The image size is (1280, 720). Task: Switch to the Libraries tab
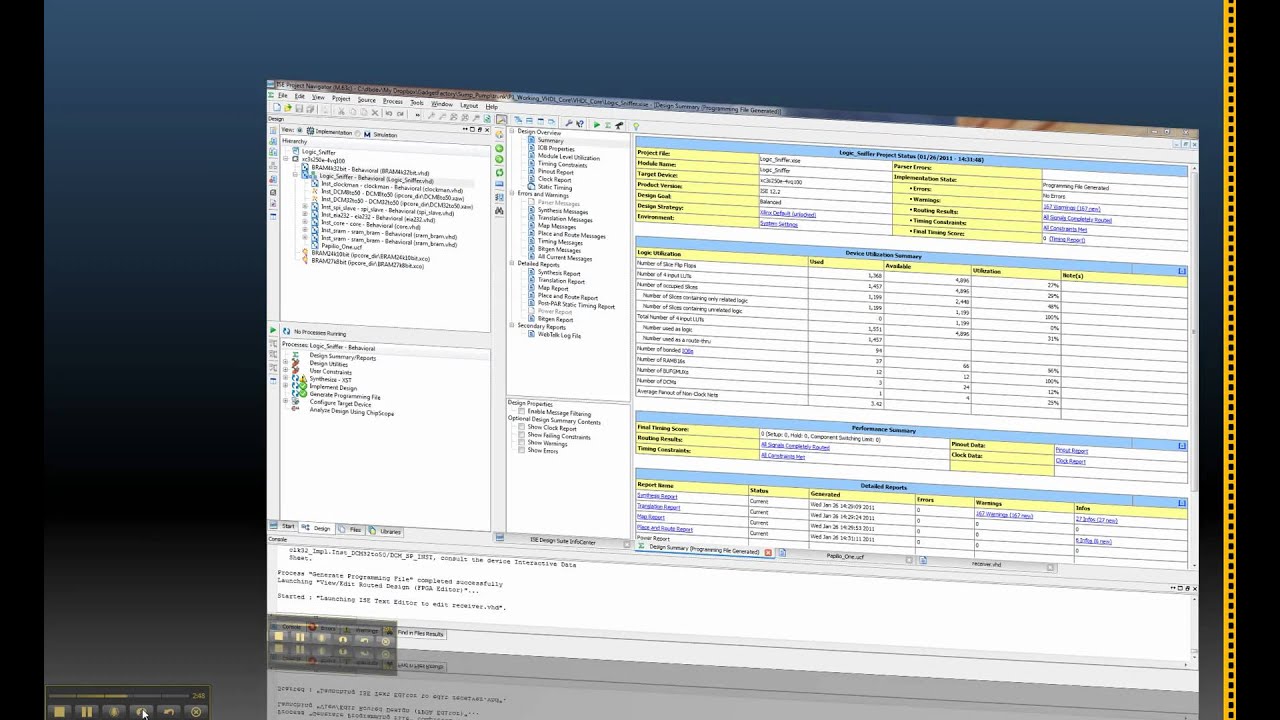coord(384,531)
